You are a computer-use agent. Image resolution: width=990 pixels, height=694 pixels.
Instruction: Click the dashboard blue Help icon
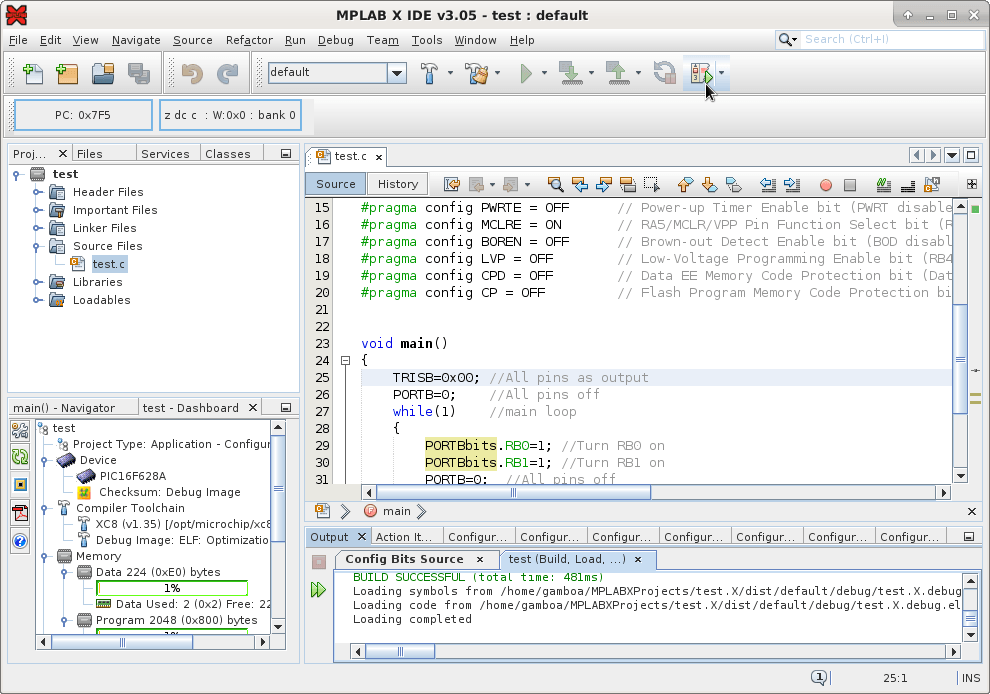click(x=20, y=541)
